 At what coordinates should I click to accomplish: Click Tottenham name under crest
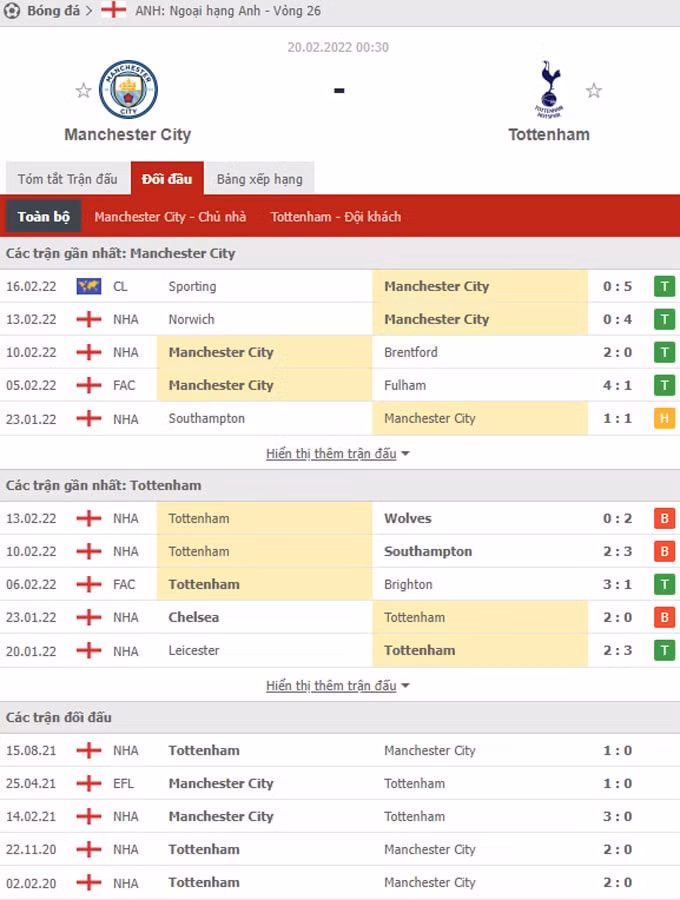(549, 134)
